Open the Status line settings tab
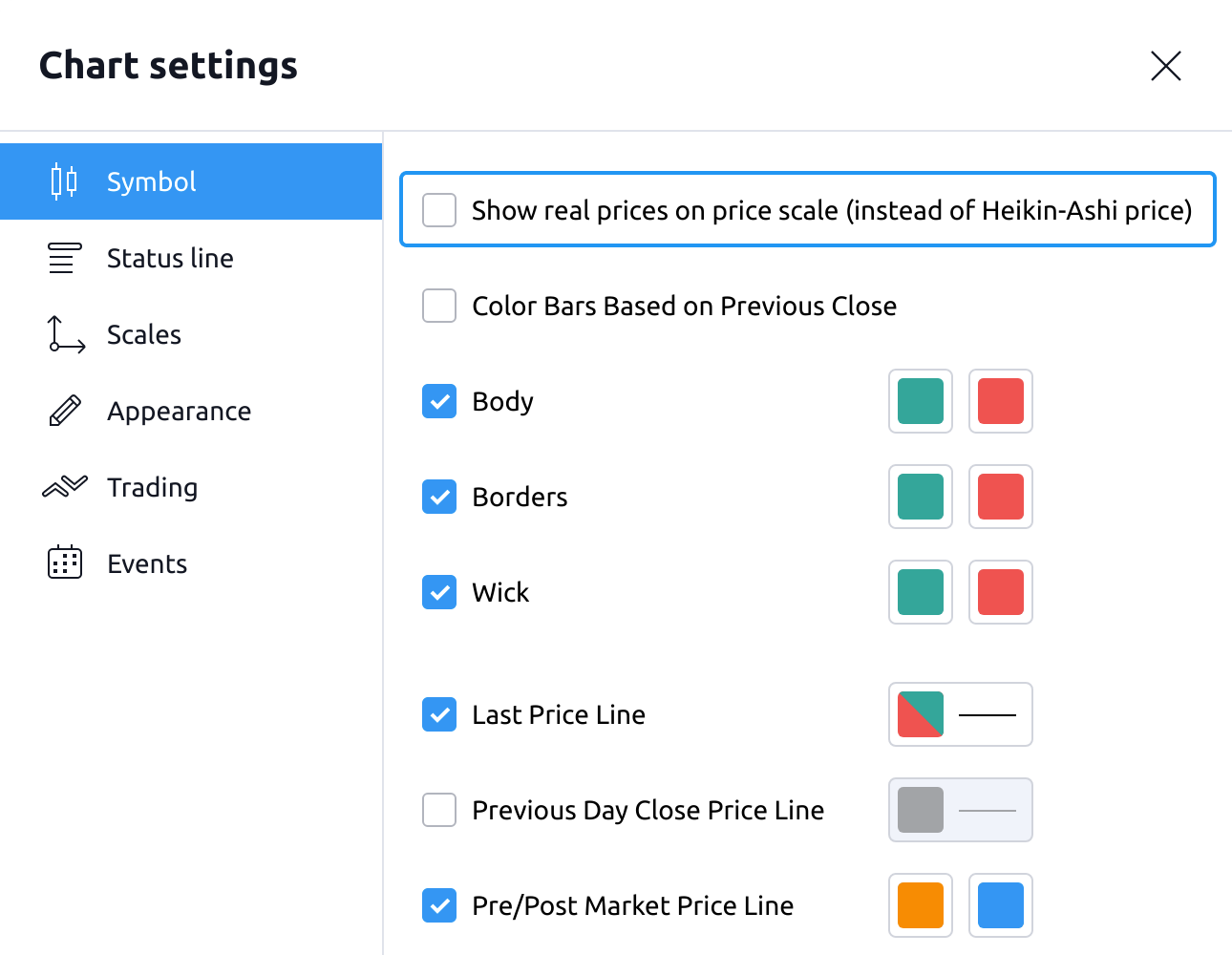 (170, 258)
